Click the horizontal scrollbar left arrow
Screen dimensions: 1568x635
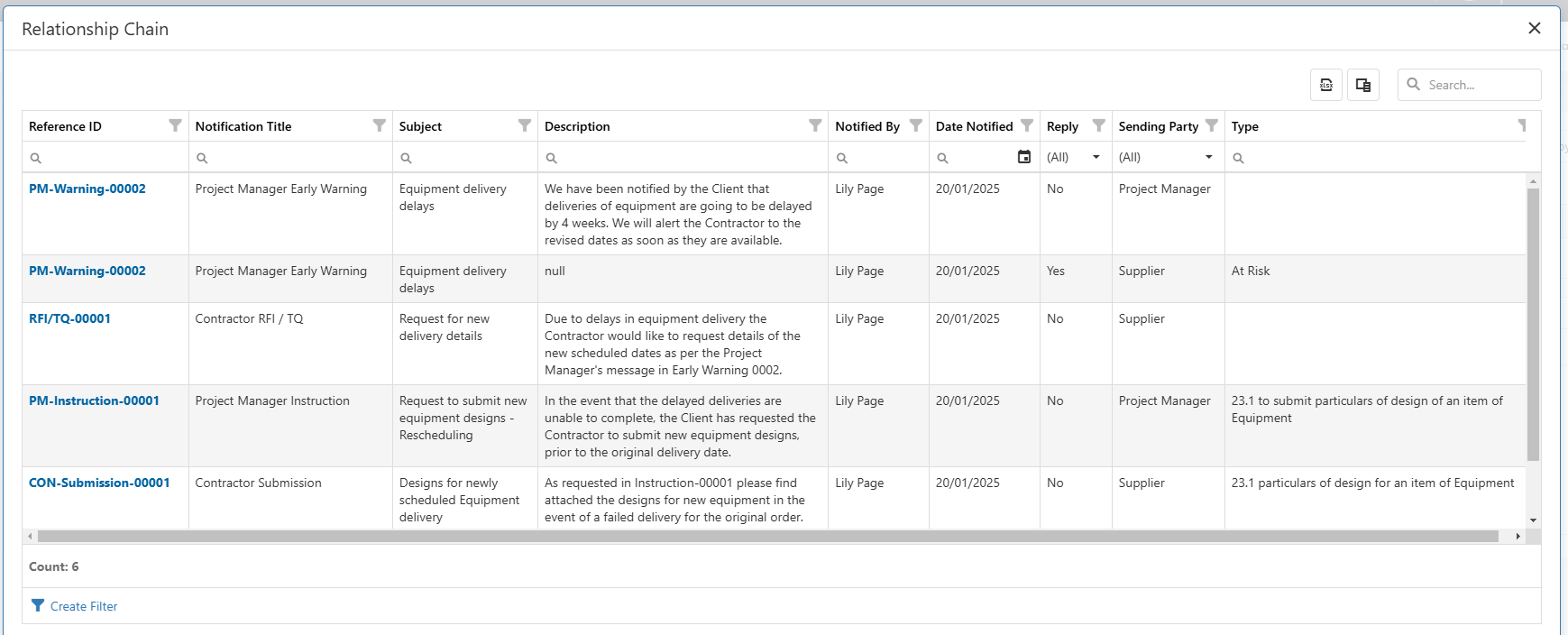pyautogui.click(x=30, y=536)
